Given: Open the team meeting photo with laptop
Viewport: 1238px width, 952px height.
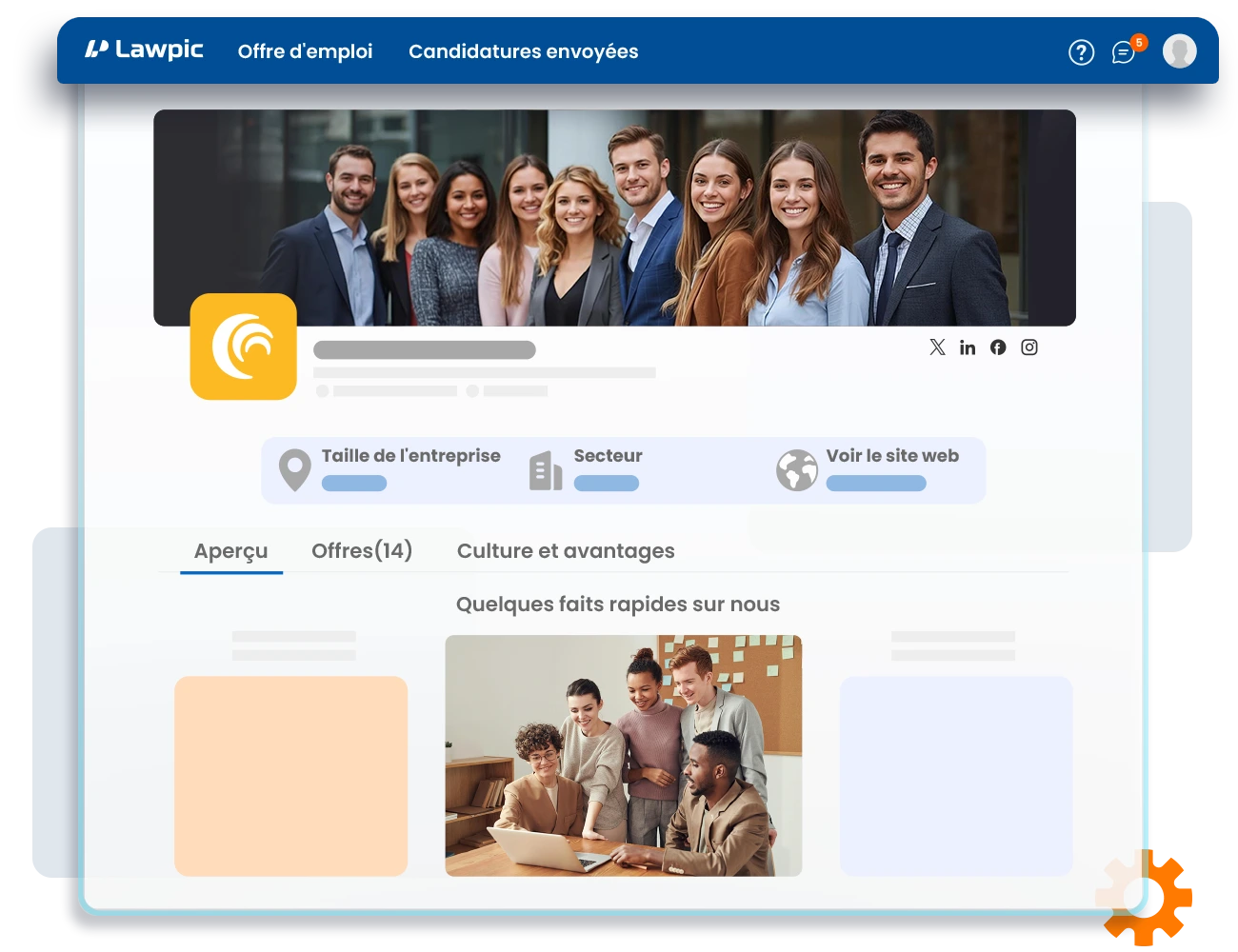Looking at the screenshot, I should (x=623, y=756).
